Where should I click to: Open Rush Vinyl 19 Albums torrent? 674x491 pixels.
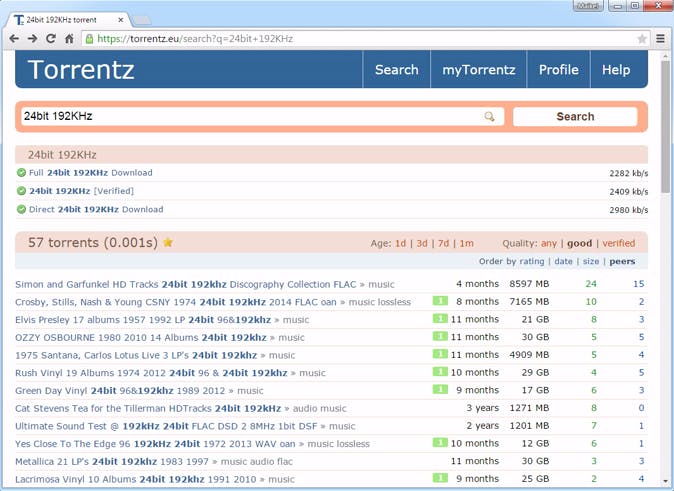tap(151, 373)
